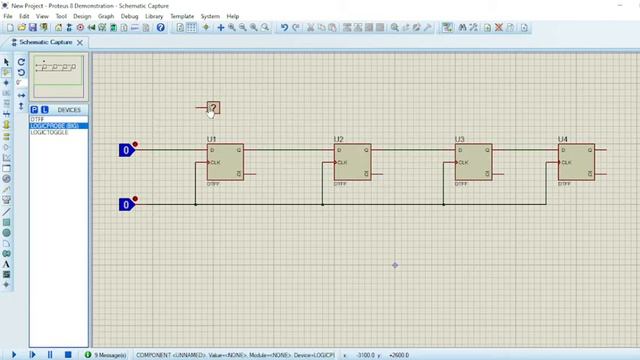This screenshot has width=640, height=360.
Task: Select the Junction dot mode tool
Action: (x=6, y=83)
